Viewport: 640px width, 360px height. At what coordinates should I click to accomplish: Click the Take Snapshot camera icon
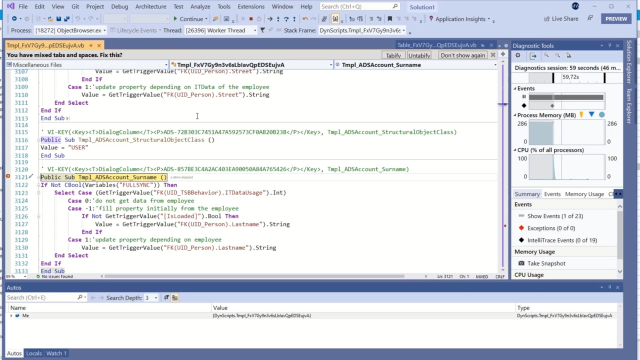coord(521,263)
